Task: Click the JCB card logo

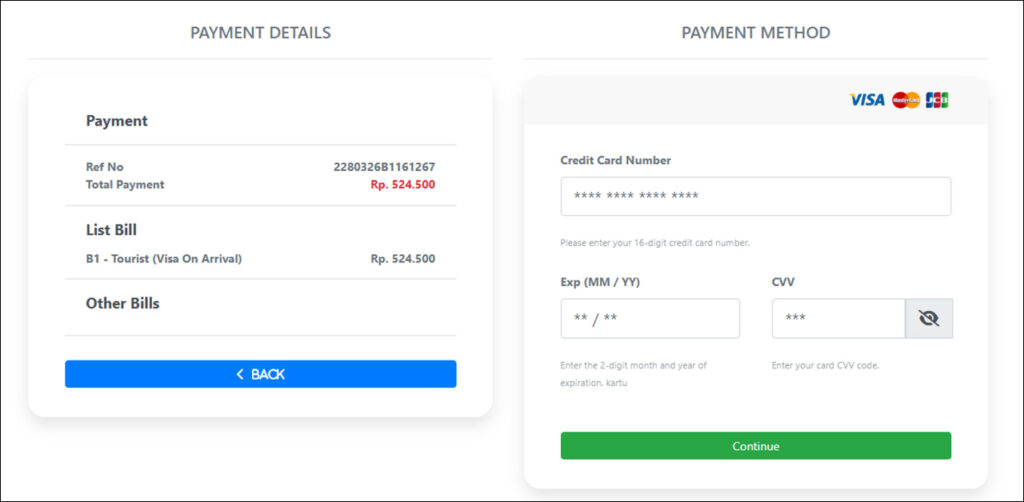Action: [937, 100]
